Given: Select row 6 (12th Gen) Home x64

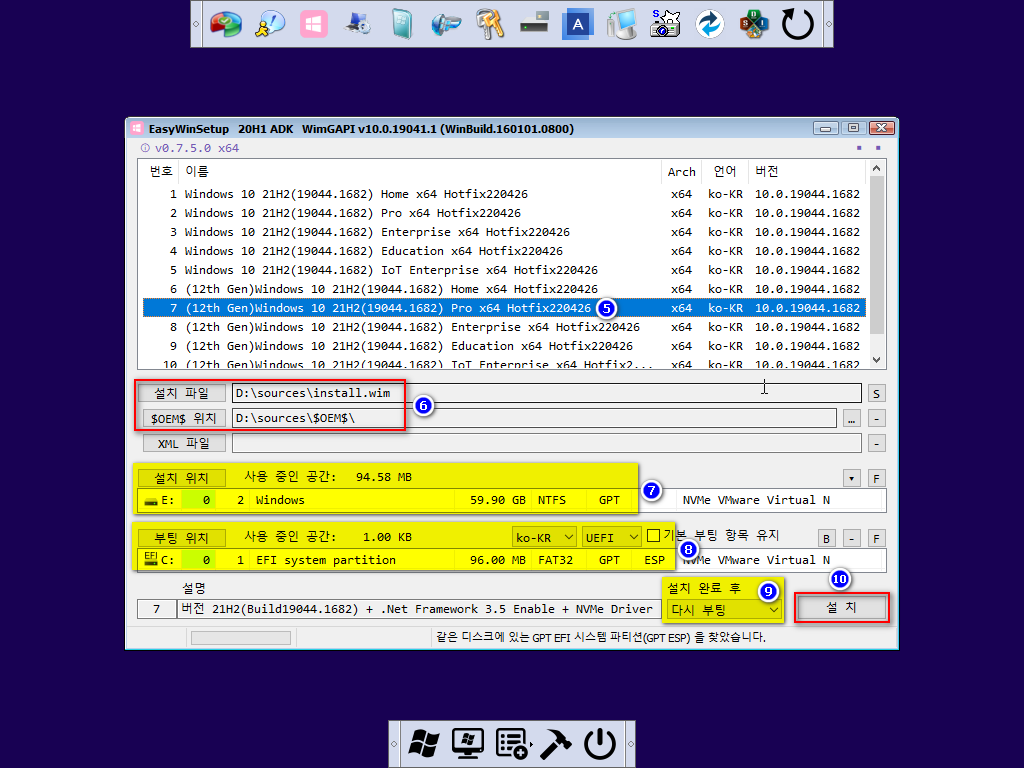Looking at the screenshot, I should coord(504,289).
